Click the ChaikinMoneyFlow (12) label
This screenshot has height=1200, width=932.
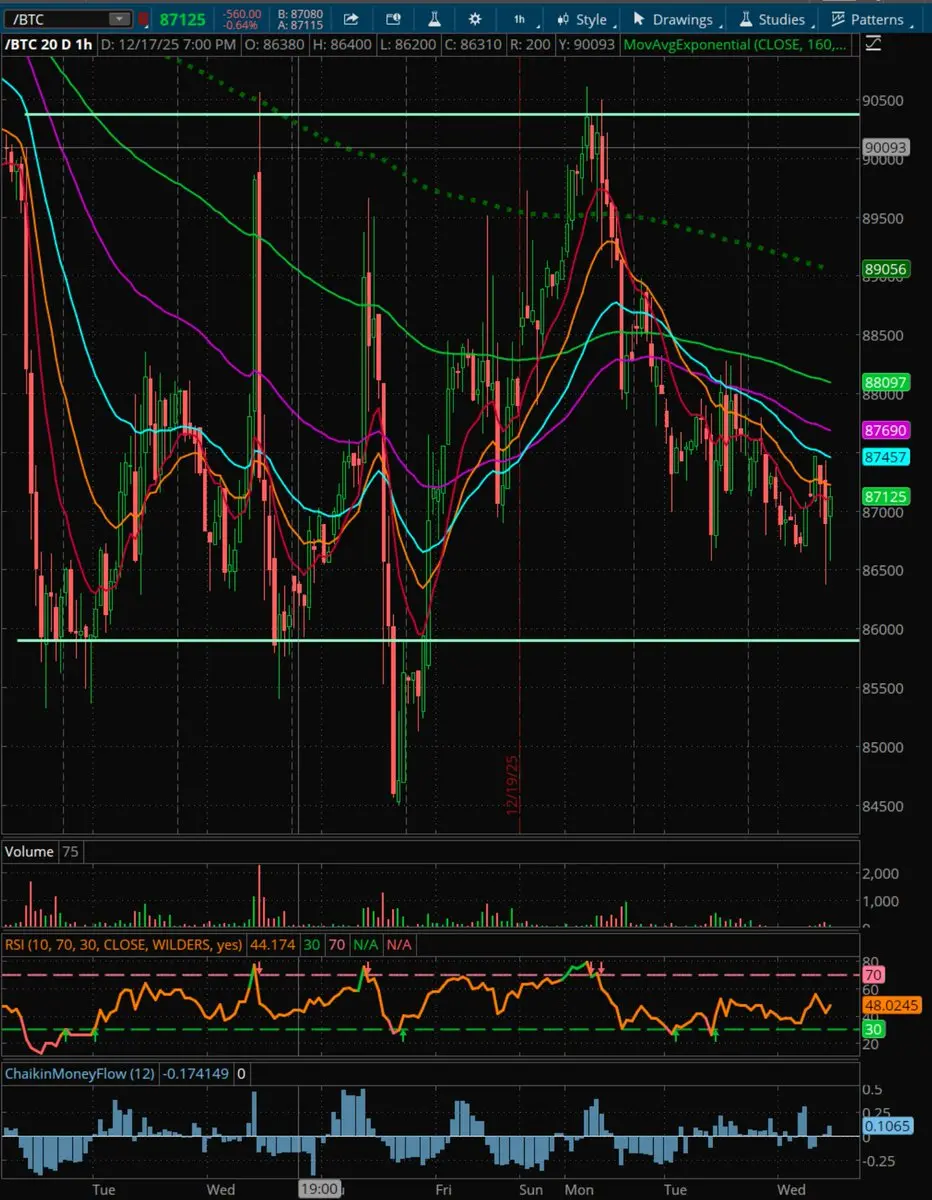tap(81, 1075)
